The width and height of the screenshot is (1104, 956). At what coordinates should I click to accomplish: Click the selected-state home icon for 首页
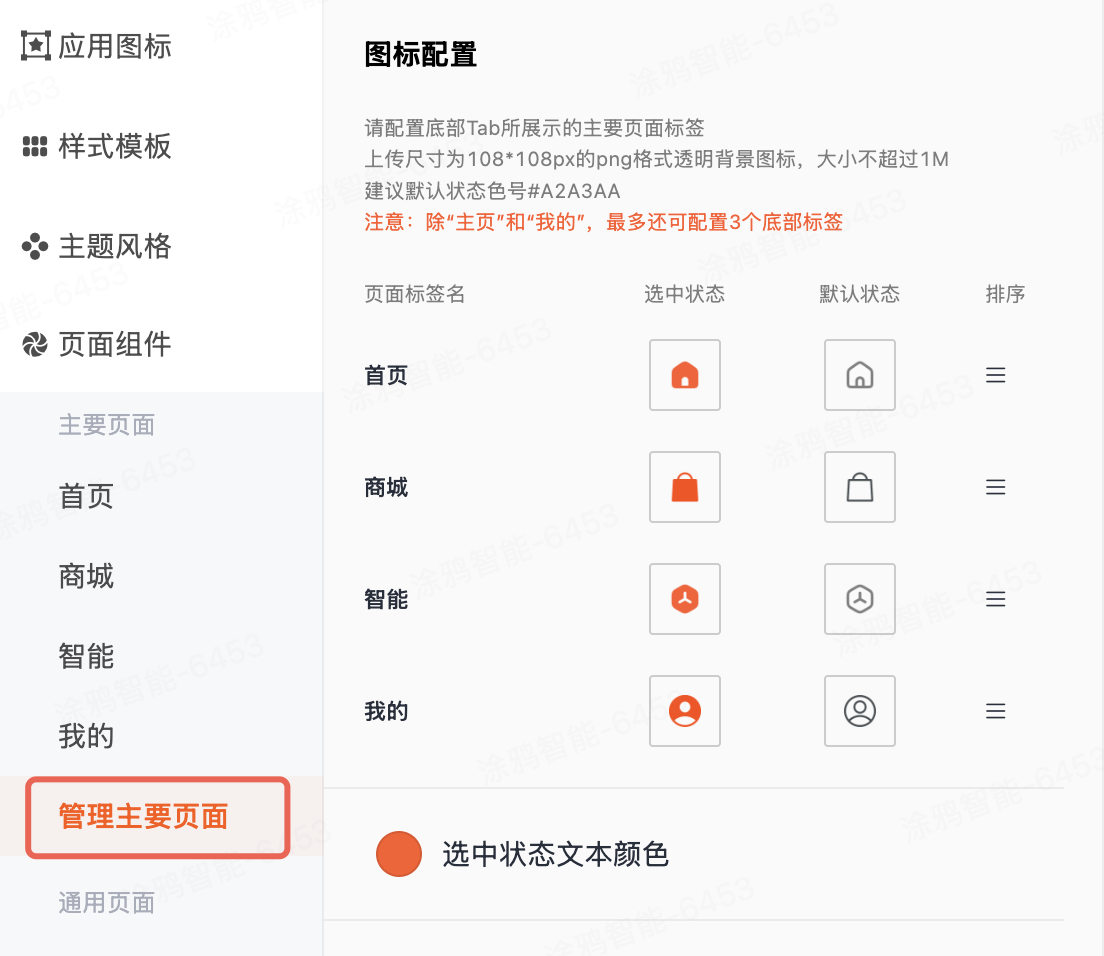click(685, 375)
